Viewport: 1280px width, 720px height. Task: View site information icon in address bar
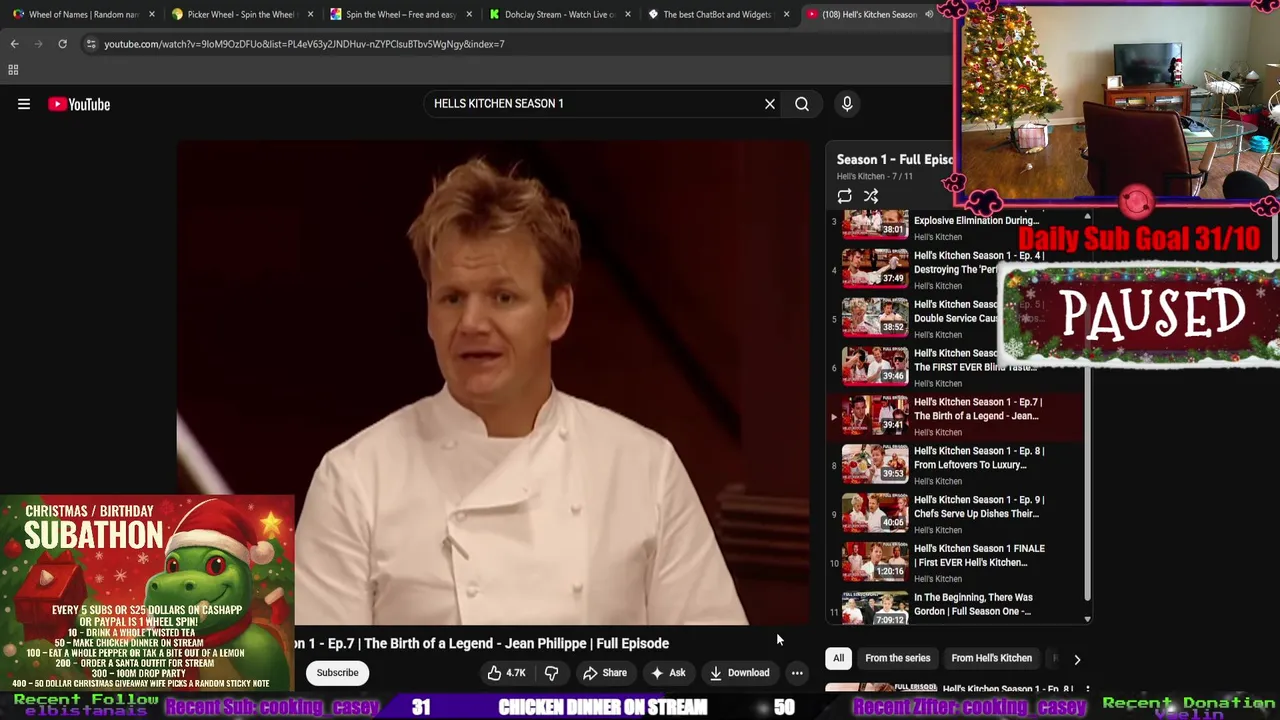pyautogui.click(x=91, y=44)
